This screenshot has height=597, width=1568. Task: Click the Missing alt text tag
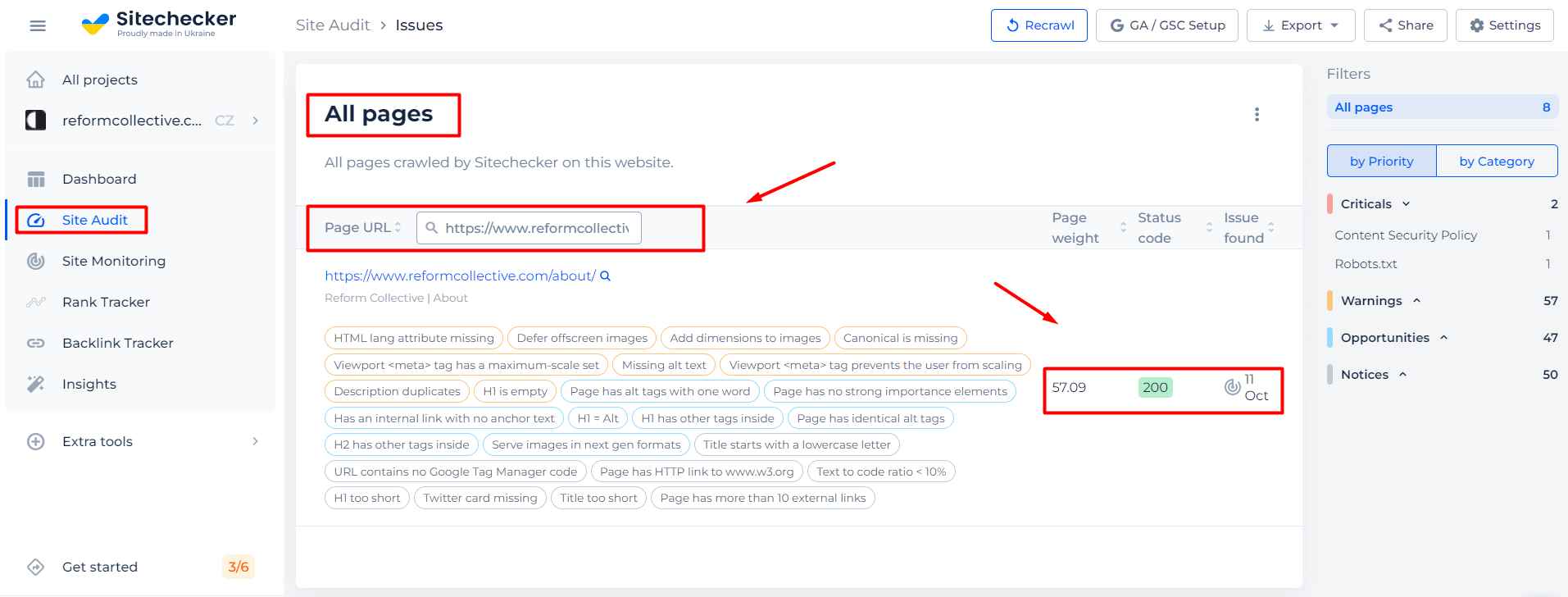point(664,365)
